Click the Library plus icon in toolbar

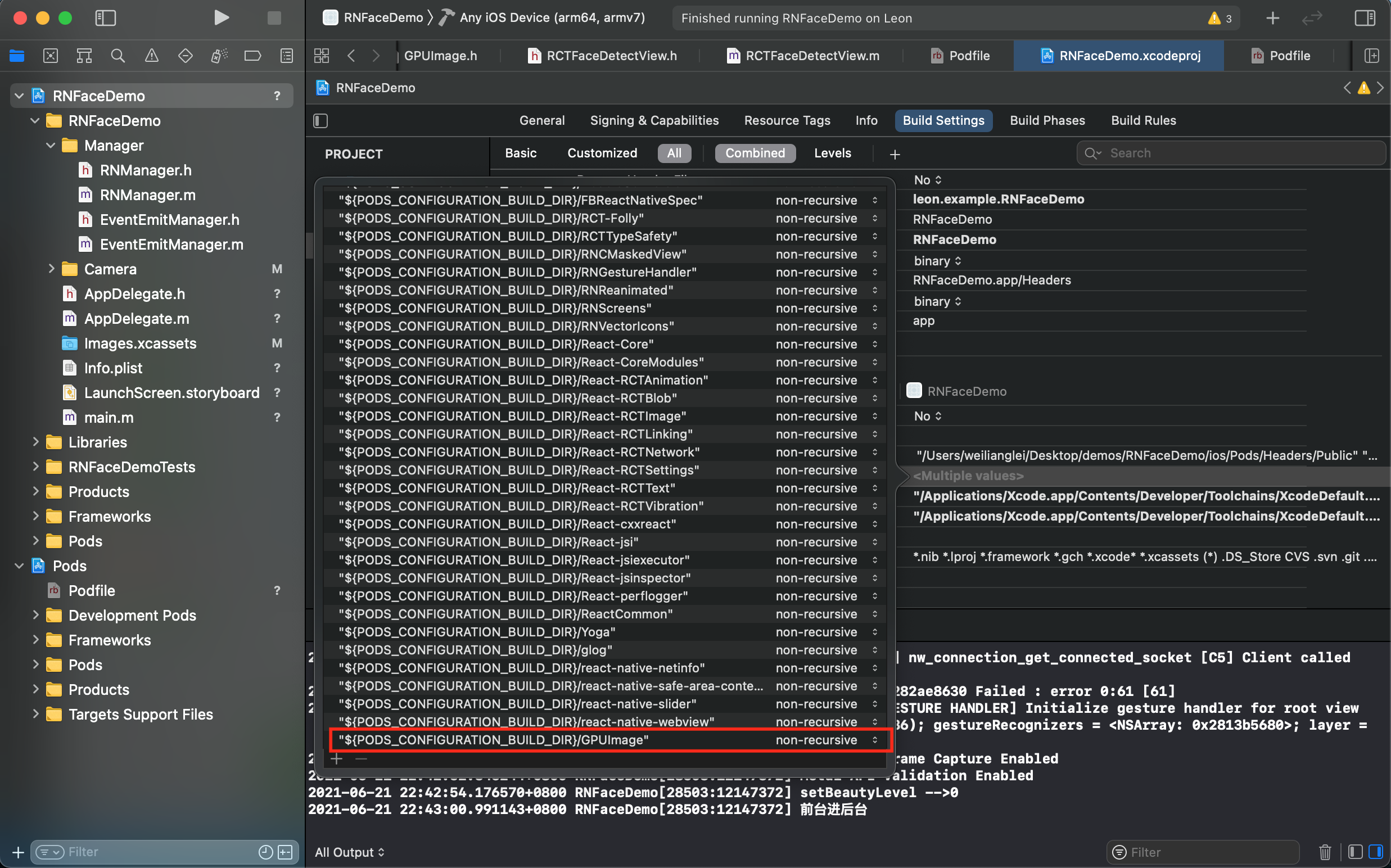click(1272, 18)
